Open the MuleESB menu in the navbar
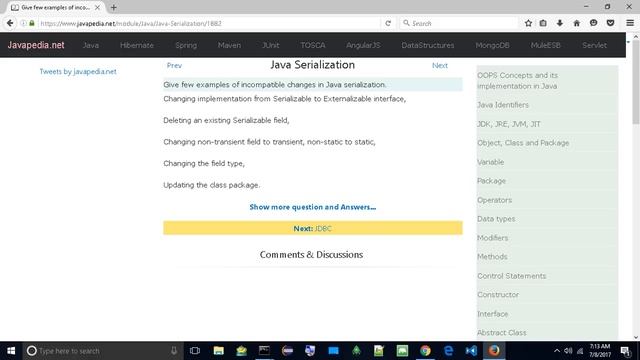Screen dimensions: 640x360 (546, 45)
